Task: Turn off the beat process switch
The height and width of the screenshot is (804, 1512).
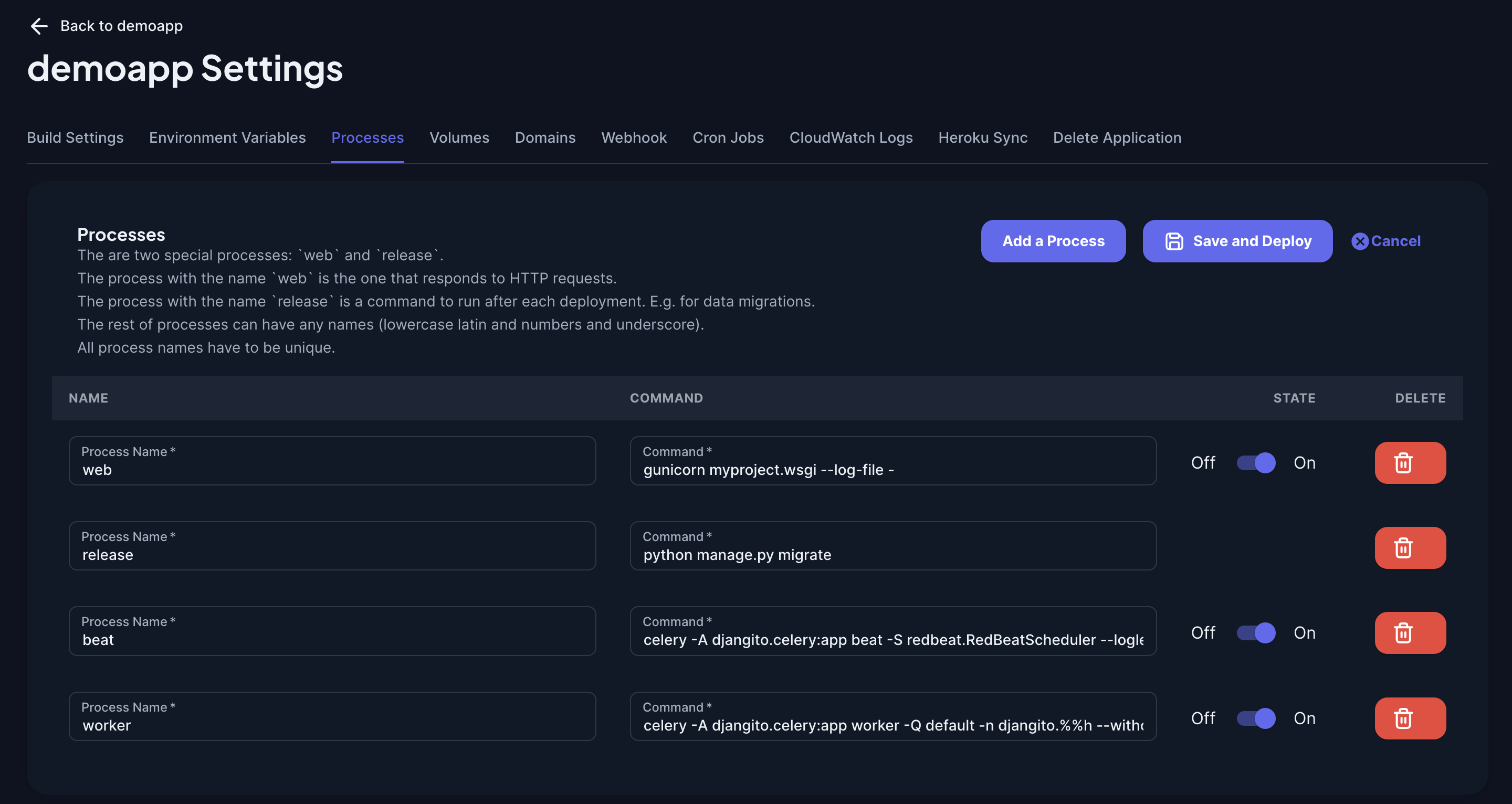Action: pos(1256,632)
